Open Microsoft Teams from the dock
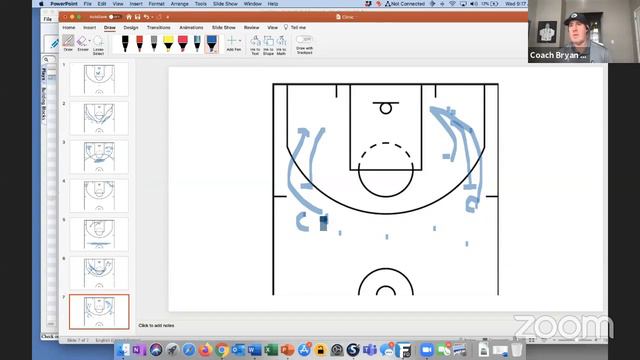The height and width of the screenshot is (360, 640). [x=370, y=350]
